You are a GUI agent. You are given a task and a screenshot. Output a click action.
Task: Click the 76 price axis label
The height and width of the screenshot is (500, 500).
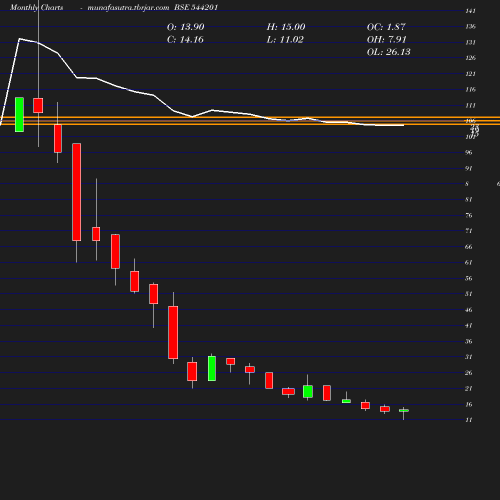coord(469,216)
